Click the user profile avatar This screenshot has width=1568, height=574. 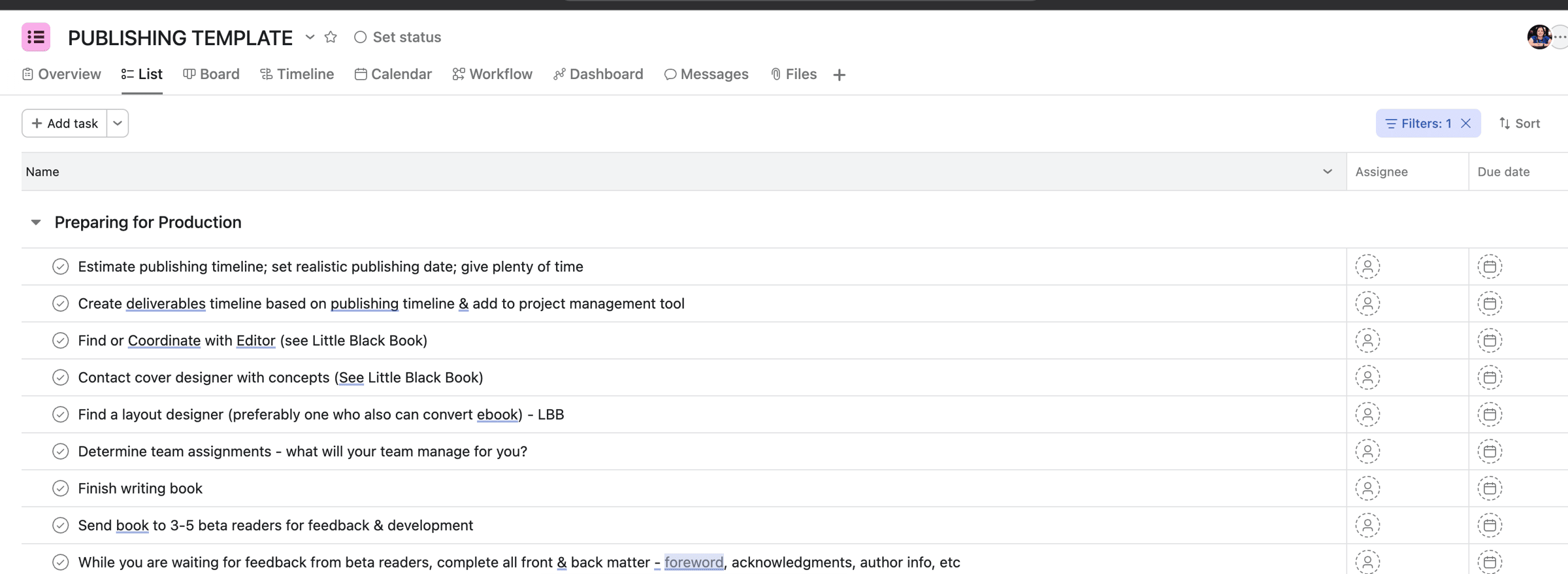(x=1539, y=37)
